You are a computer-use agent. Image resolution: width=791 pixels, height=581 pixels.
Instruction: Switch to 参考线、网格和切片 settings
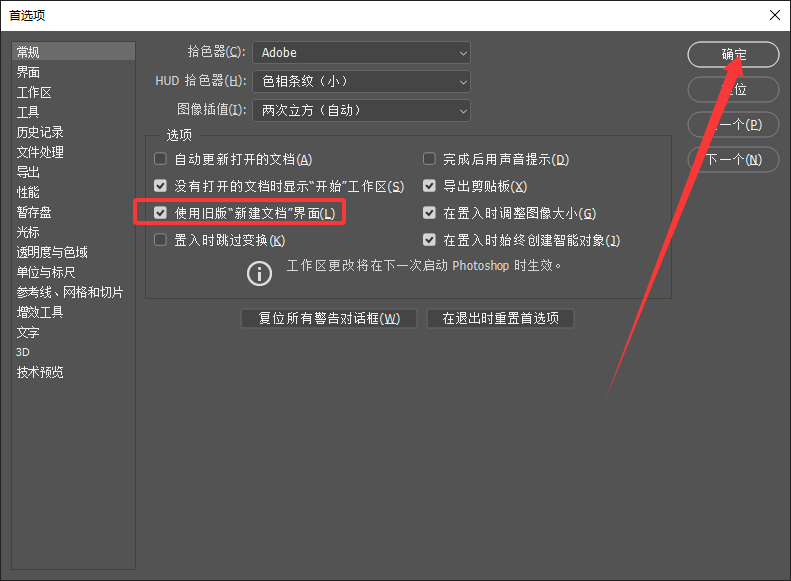[x=74, y=292]
